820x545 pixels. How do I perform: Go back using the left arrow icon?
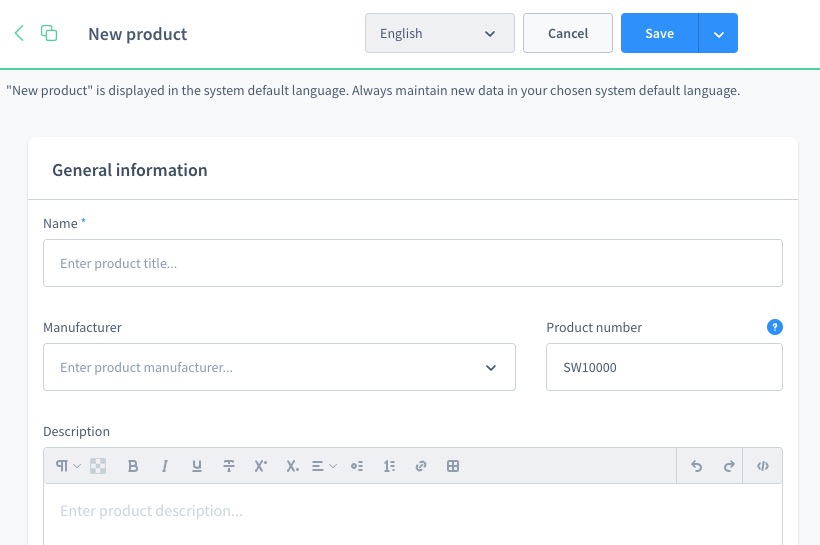click(19, 33)
